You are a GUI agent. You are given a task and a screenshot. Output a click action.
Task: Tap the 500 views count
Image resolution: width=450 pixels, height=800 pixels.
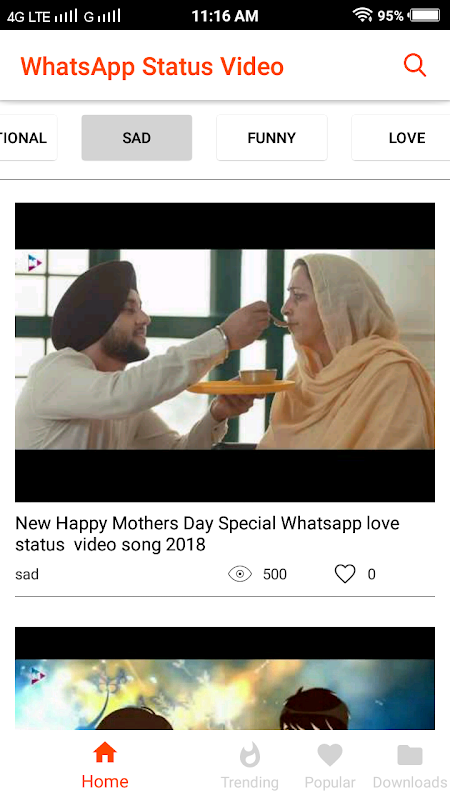tap(274, 574)
